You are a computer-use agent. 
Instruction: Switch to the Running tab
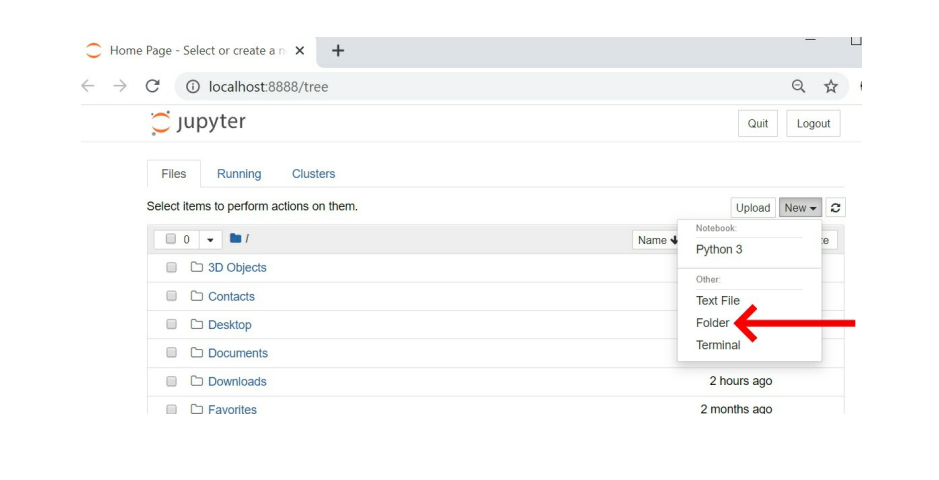[x=239, y=174]
